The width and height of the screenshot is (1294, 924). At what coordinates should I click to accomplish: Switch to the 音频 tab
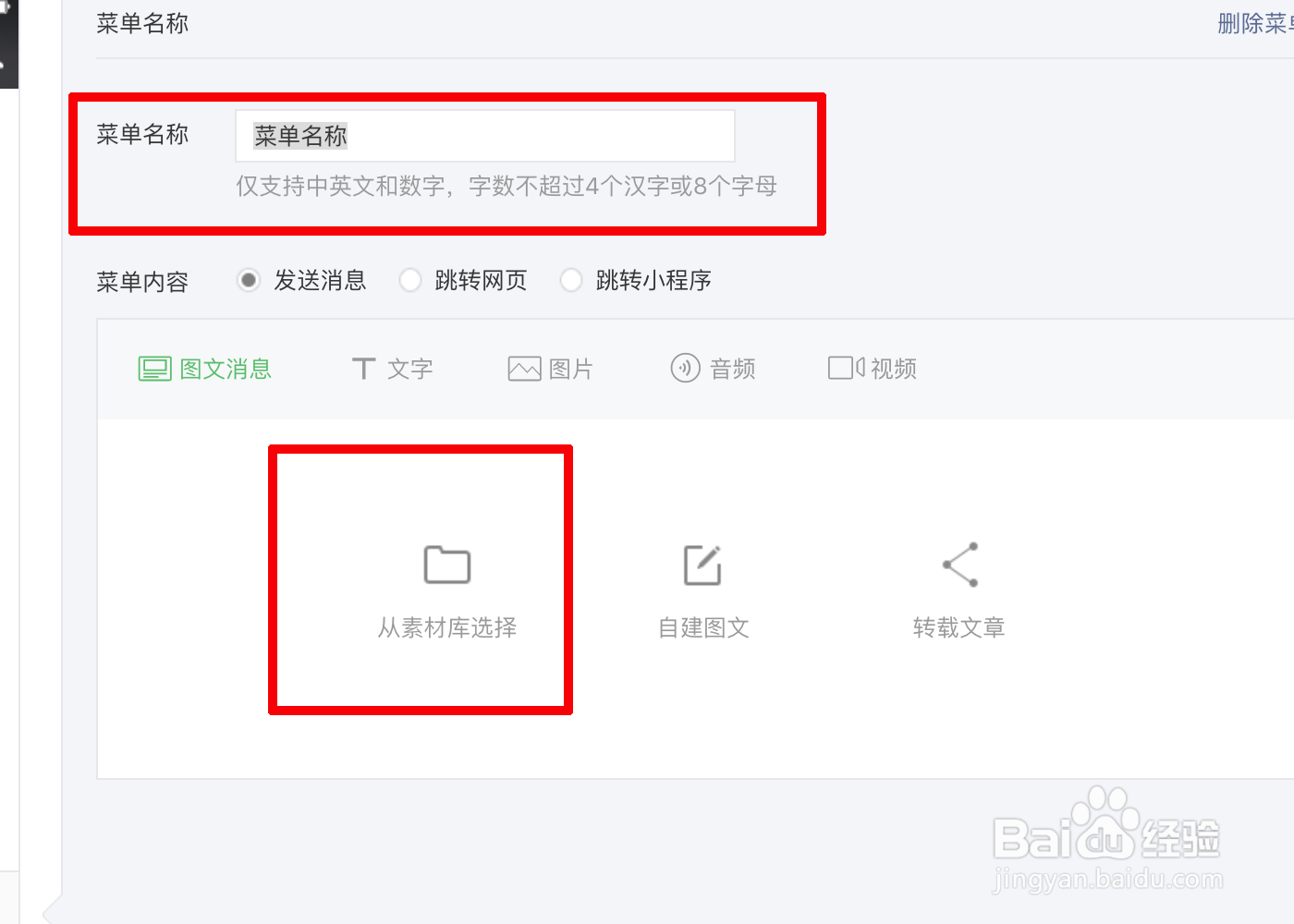click(733, 369)
